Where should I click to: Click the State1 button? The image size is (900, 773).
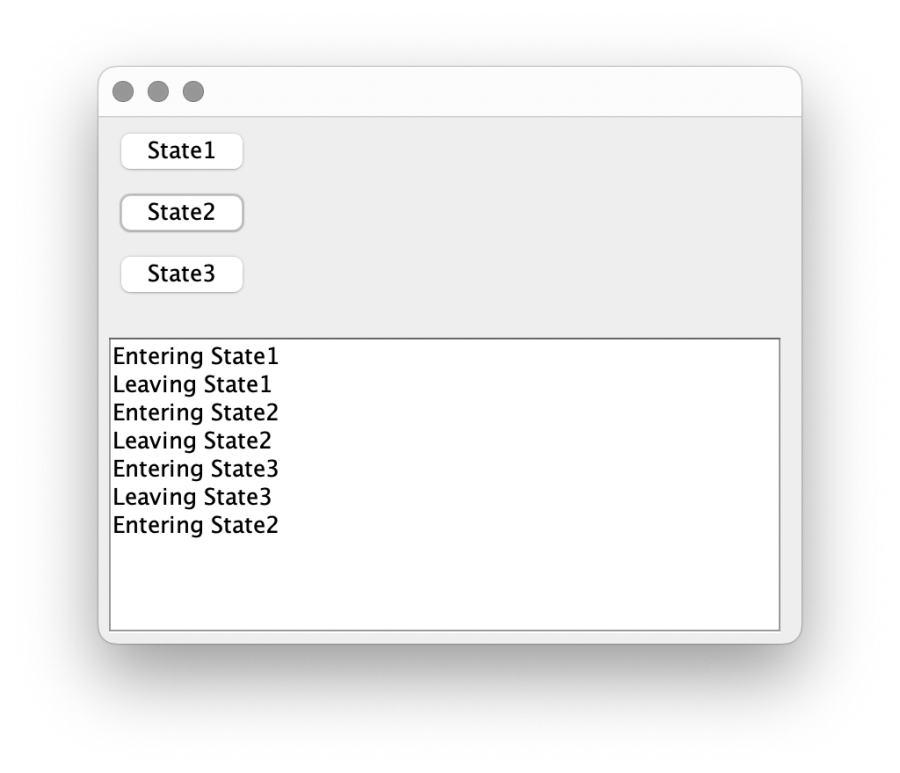coord(181,151)
